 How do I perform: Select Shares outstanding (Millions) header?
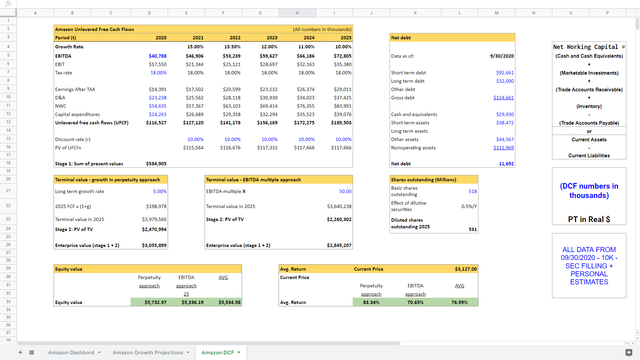coord(424,180)
